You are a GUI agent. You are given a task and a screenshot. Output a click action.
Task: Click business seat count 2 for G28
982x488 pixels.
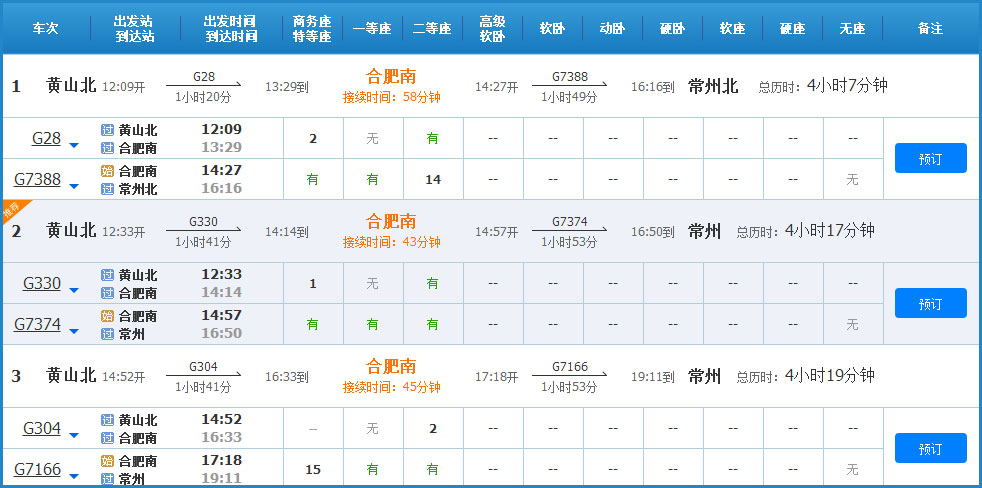point(313,139)
